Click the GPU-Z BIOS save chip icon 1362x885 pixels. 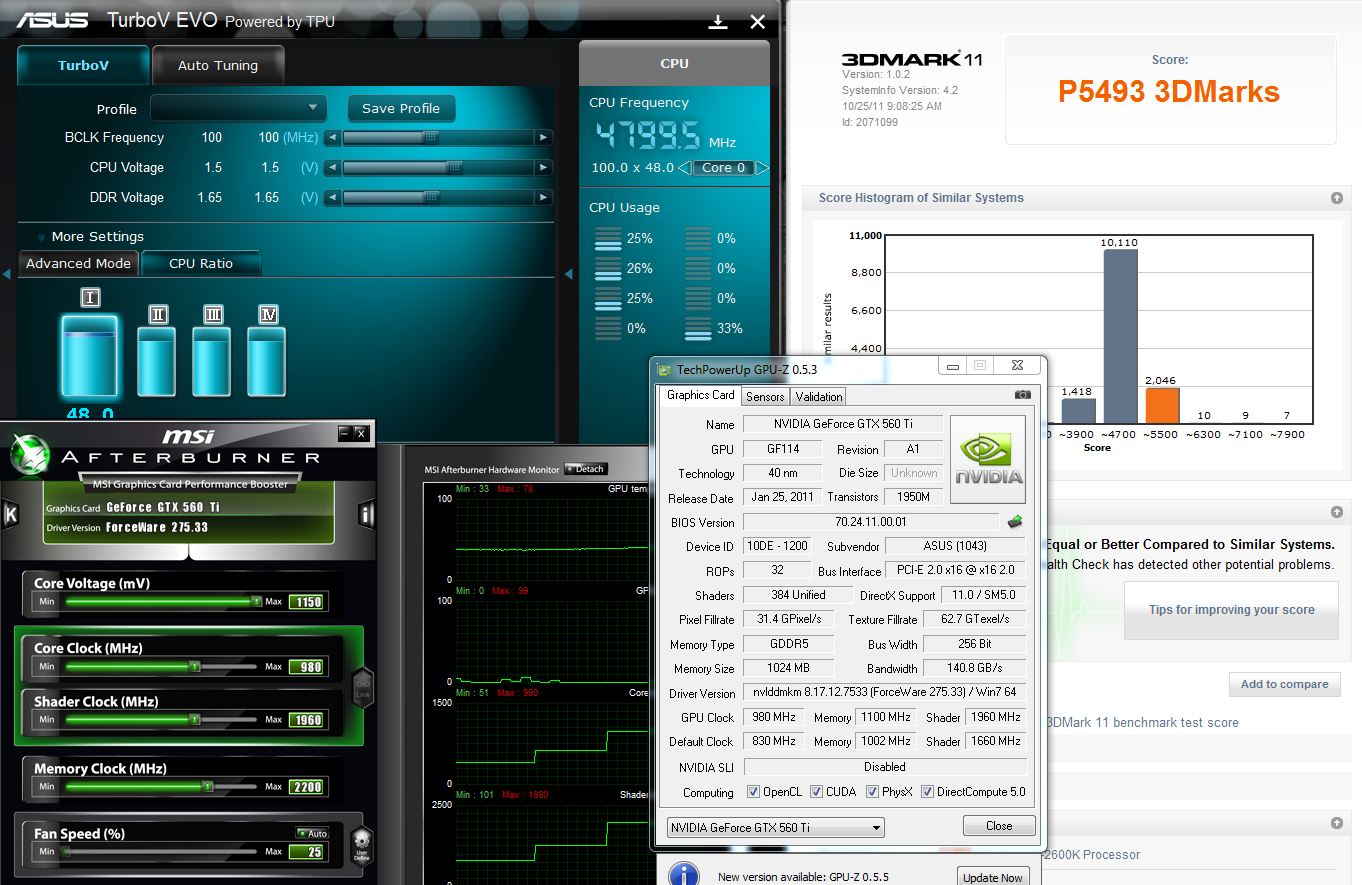[x=1015, y=522]
